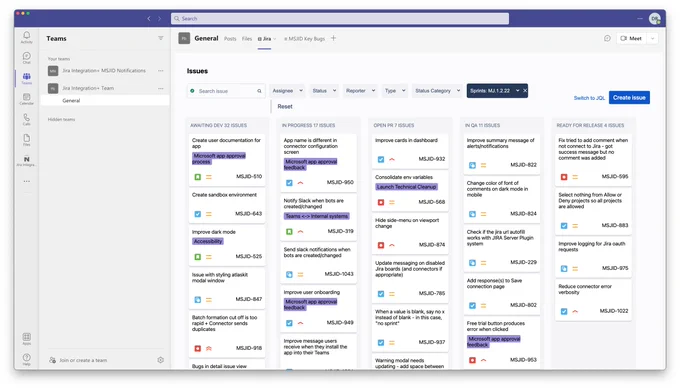Click the top Search bar

(340, 19)
